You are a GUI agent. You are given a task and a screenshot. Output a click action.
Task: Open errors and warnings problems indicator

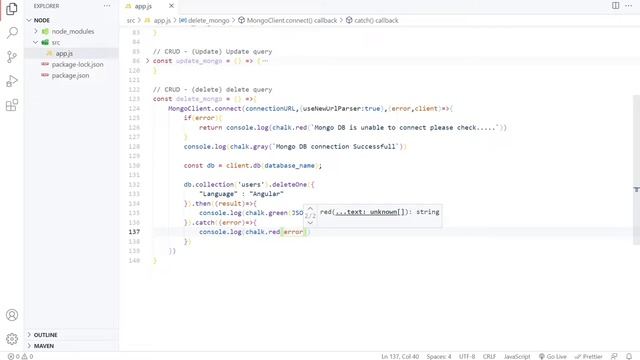pyautogui.click(x=20, y=356)
